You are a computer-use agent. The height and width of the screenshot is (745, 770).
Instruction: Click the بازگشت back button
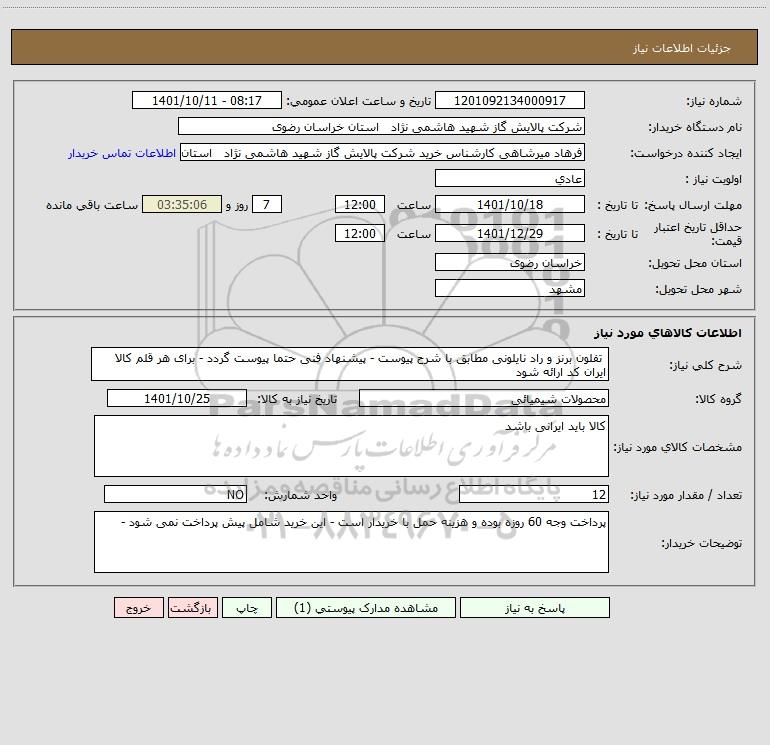click(x=192, y=607)
